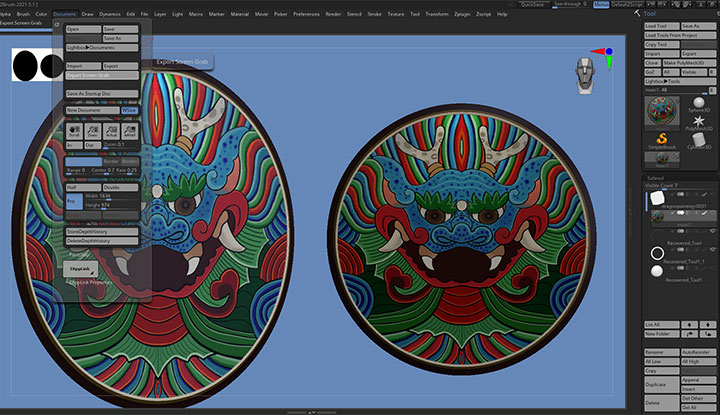The width and height of the screenshot is (720, 415).
Task: Select the Sphere3D tool
Action: click(x=699, y=105)
